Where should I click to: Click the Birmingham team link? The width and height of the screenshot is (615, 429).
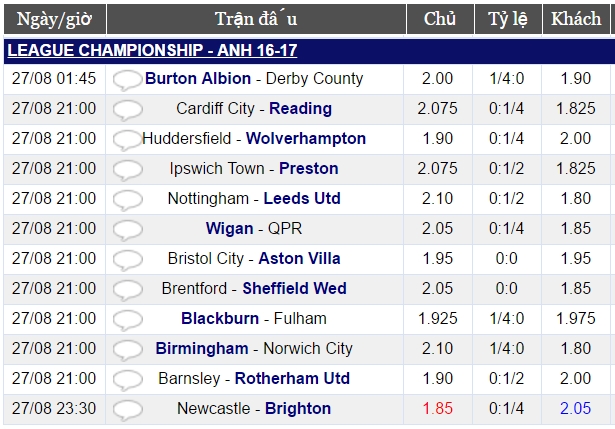pos(202,348)
